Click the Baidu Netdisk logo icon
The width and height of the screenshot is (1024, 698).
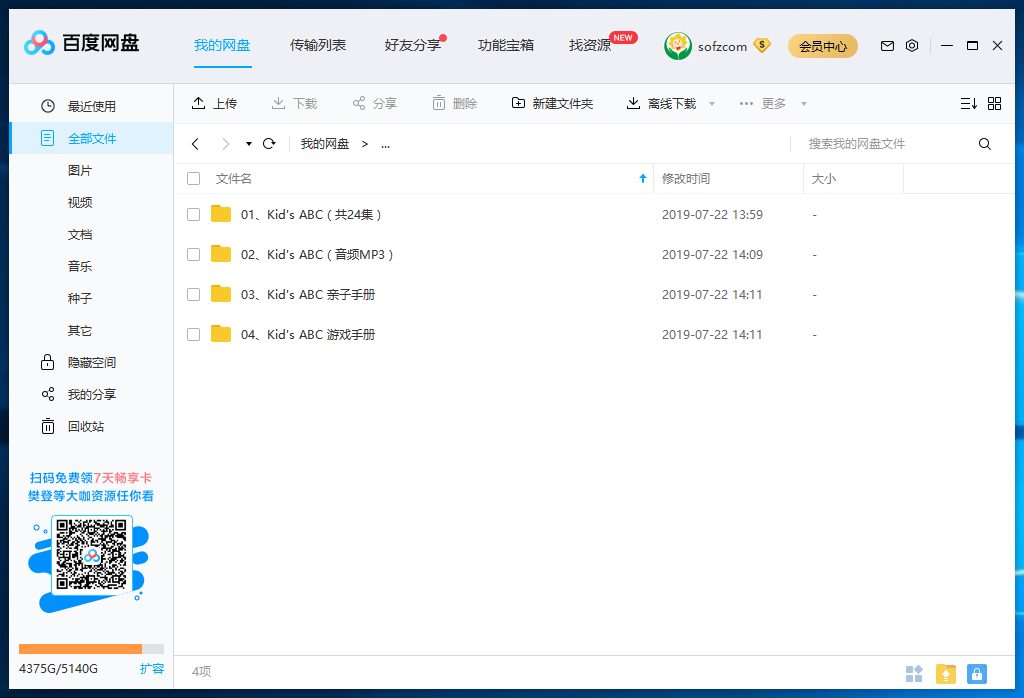coord(39,44)
